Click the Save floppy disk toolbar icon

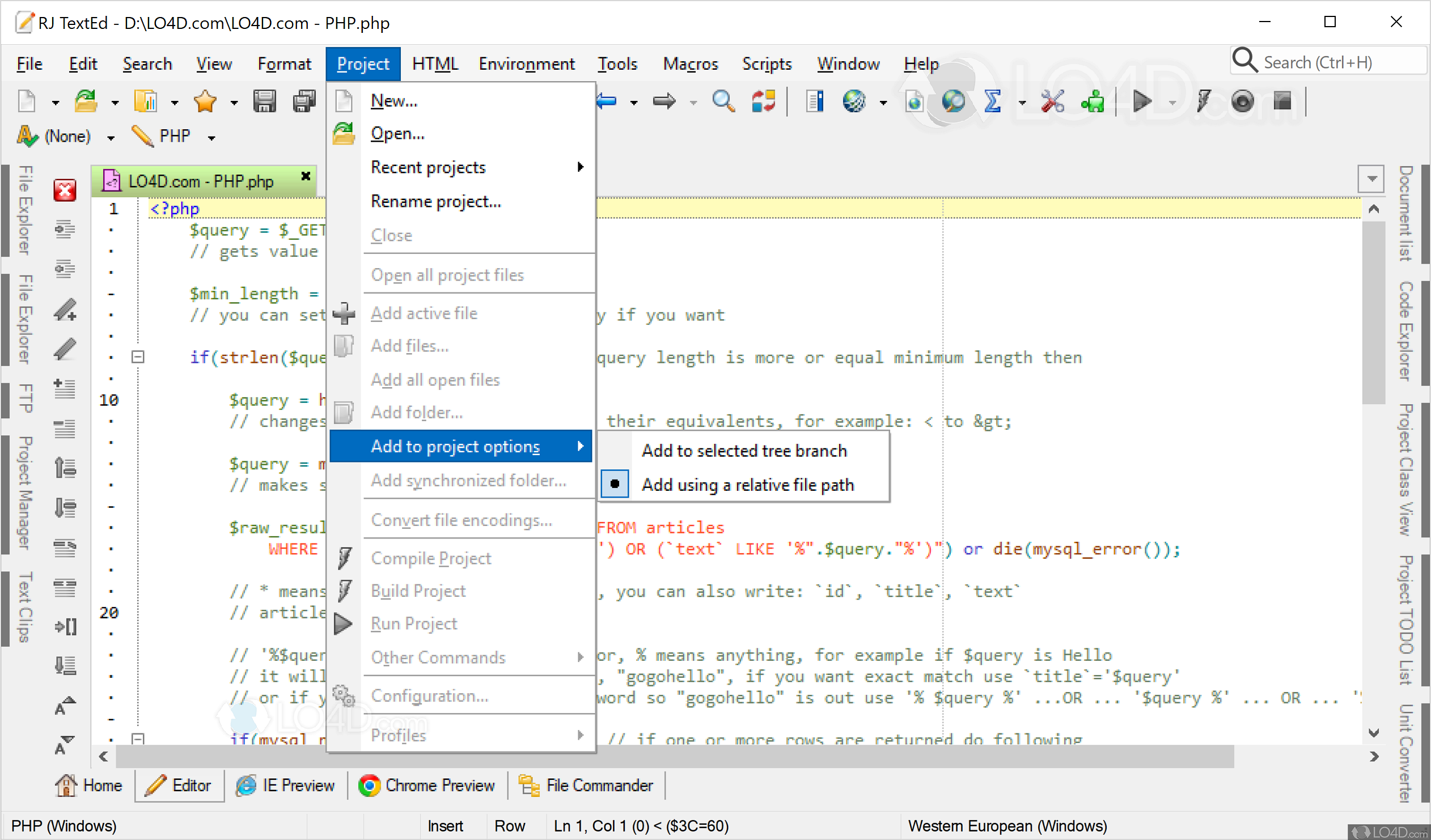265,102
